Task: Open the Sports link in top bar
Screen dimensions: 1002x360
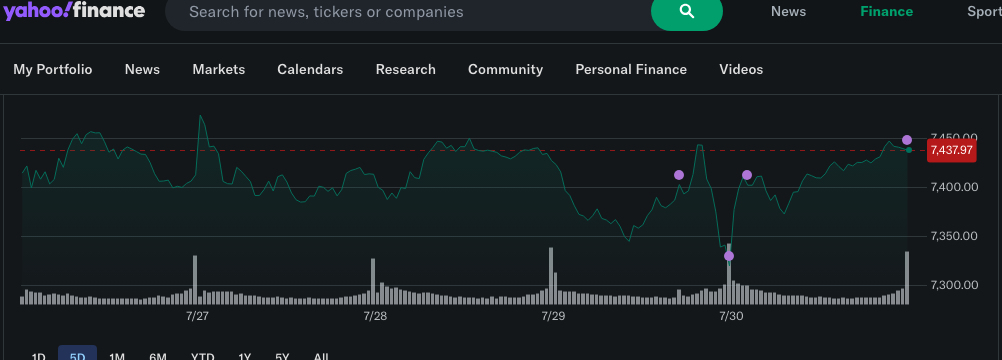Action: (x=984, y=12)
